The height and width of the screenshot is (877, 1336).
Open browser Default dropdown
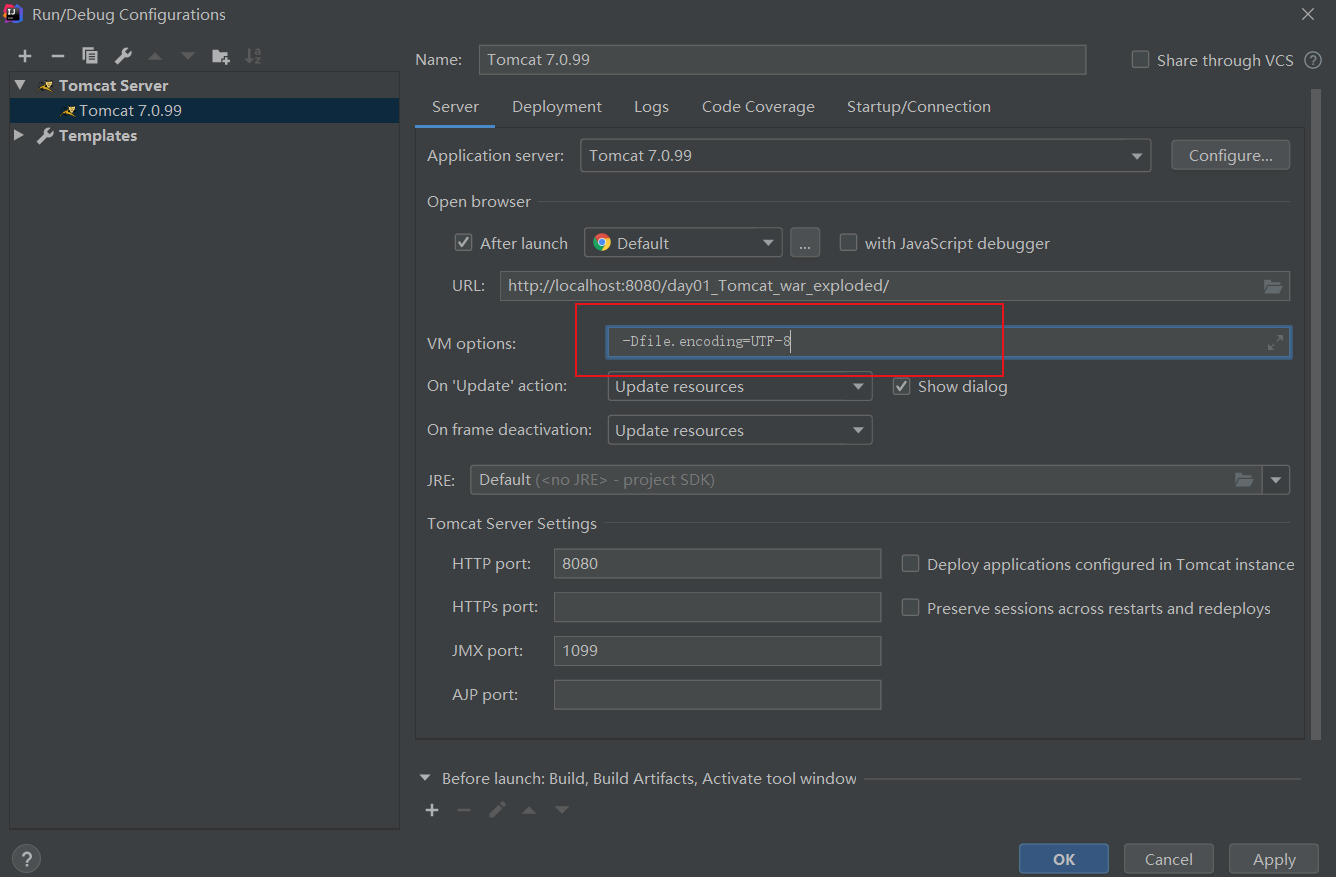(683, 243)
